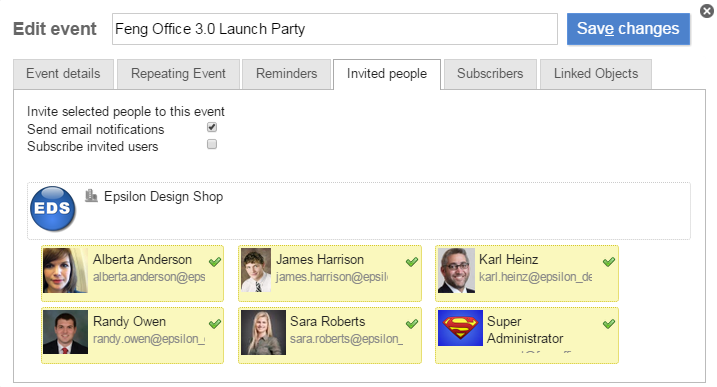Open the Event details tab

click(63, 74)
